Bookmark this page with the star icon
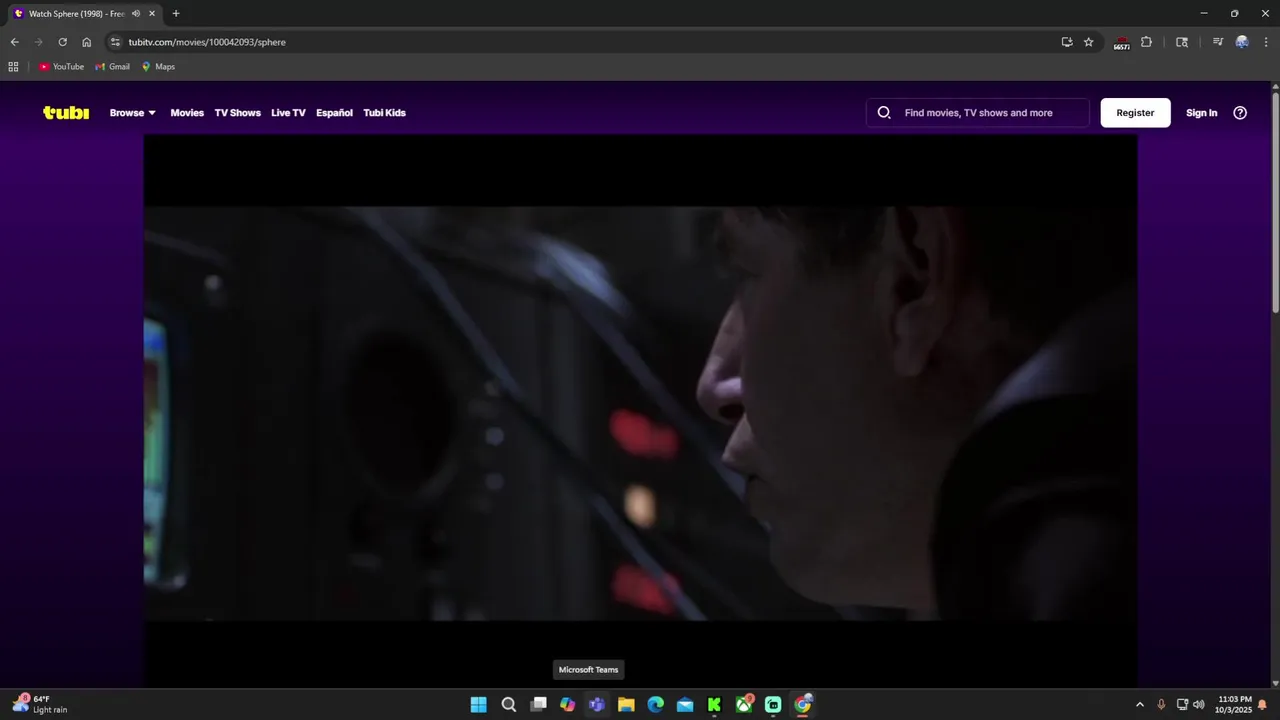Image resolution: width=1280 pixels, height=720 pixels. click(1088, 42)
